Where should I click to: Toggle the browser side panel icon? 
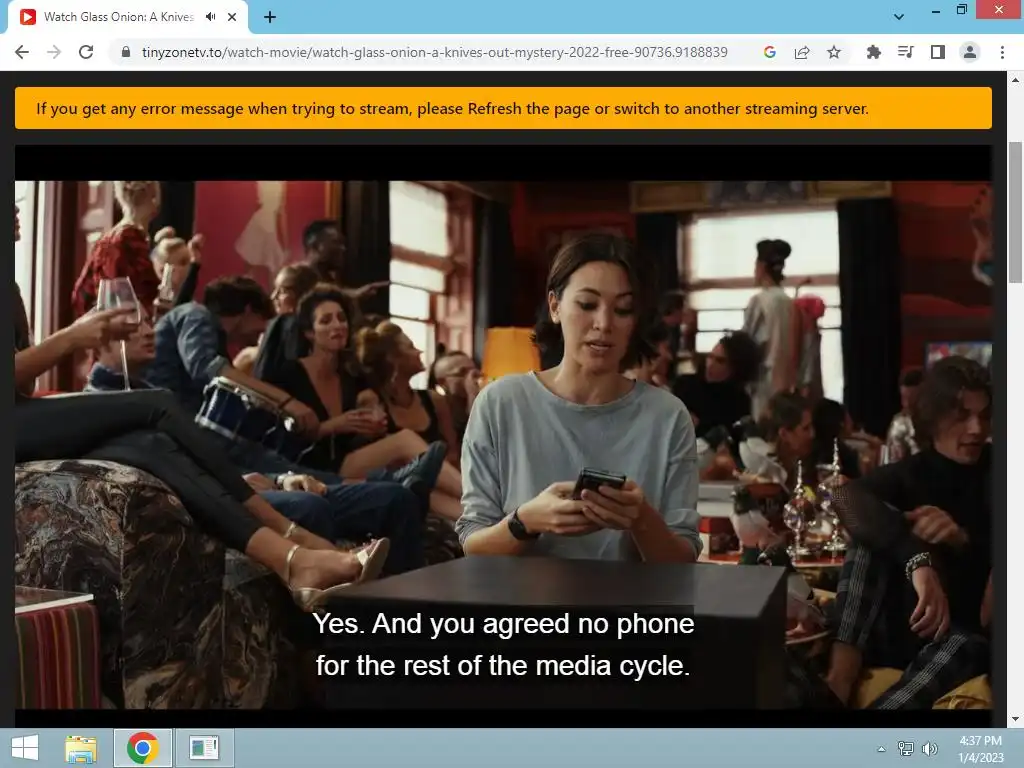pyautogui.click(x=938, y=52)
